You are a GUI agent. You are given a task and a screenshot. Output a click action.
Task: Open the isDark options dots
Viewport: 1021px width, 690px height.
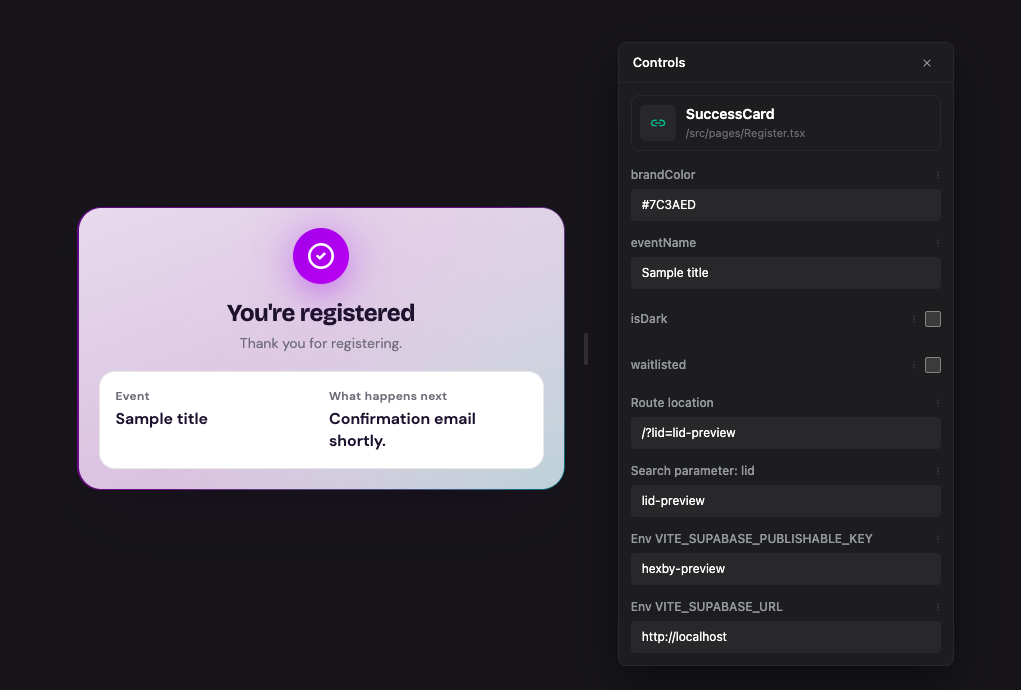click(x=914, y=319)
